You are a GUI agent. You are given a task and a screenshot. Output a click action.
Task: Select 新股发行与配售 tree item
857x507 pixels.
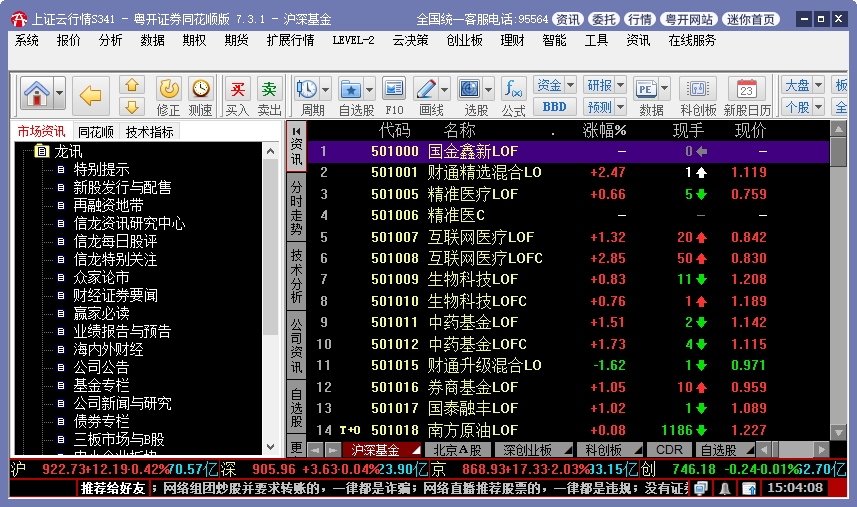122,187
